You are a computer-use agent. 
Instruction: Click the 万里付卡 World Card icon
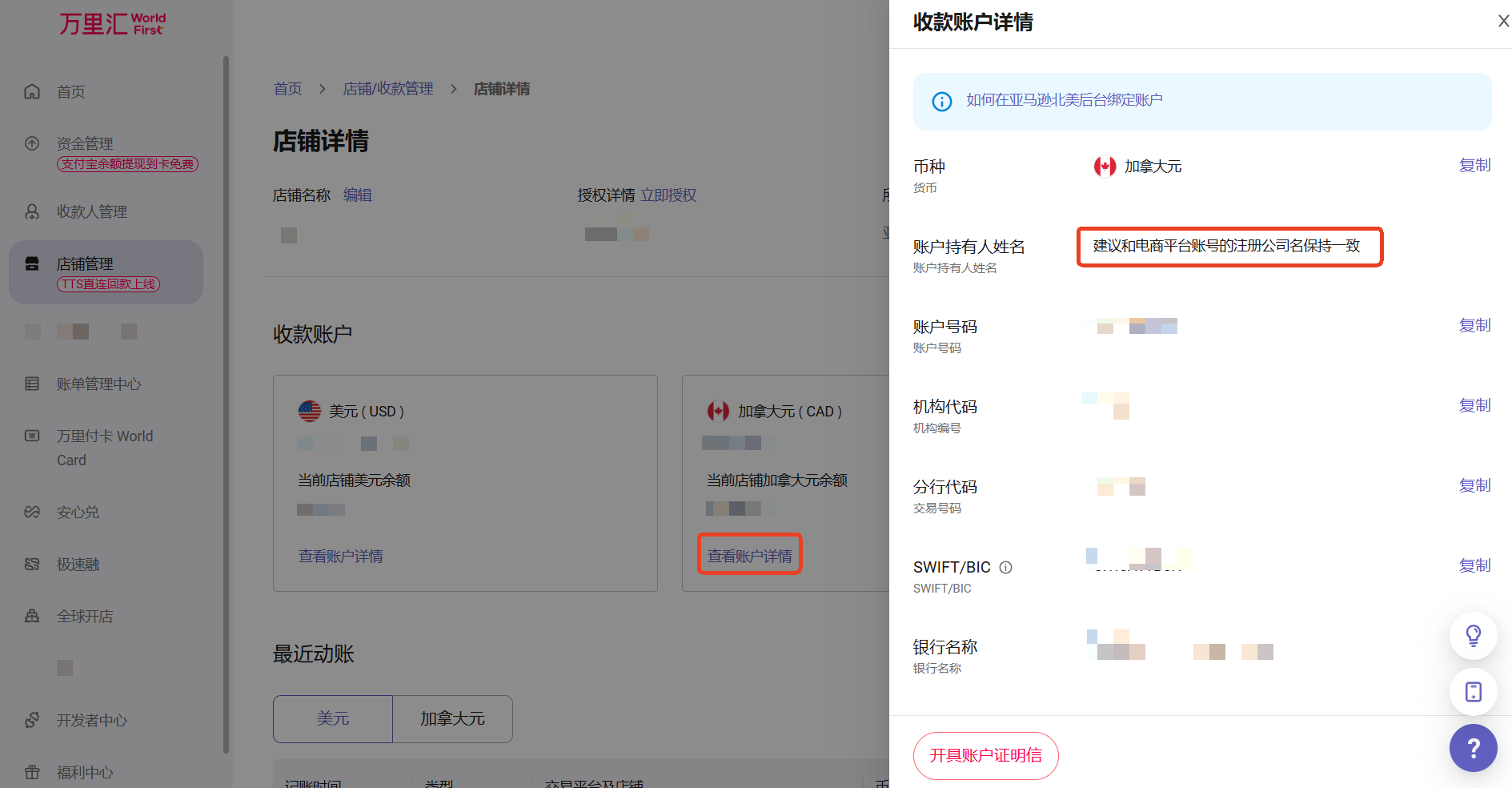pos(32,436)
